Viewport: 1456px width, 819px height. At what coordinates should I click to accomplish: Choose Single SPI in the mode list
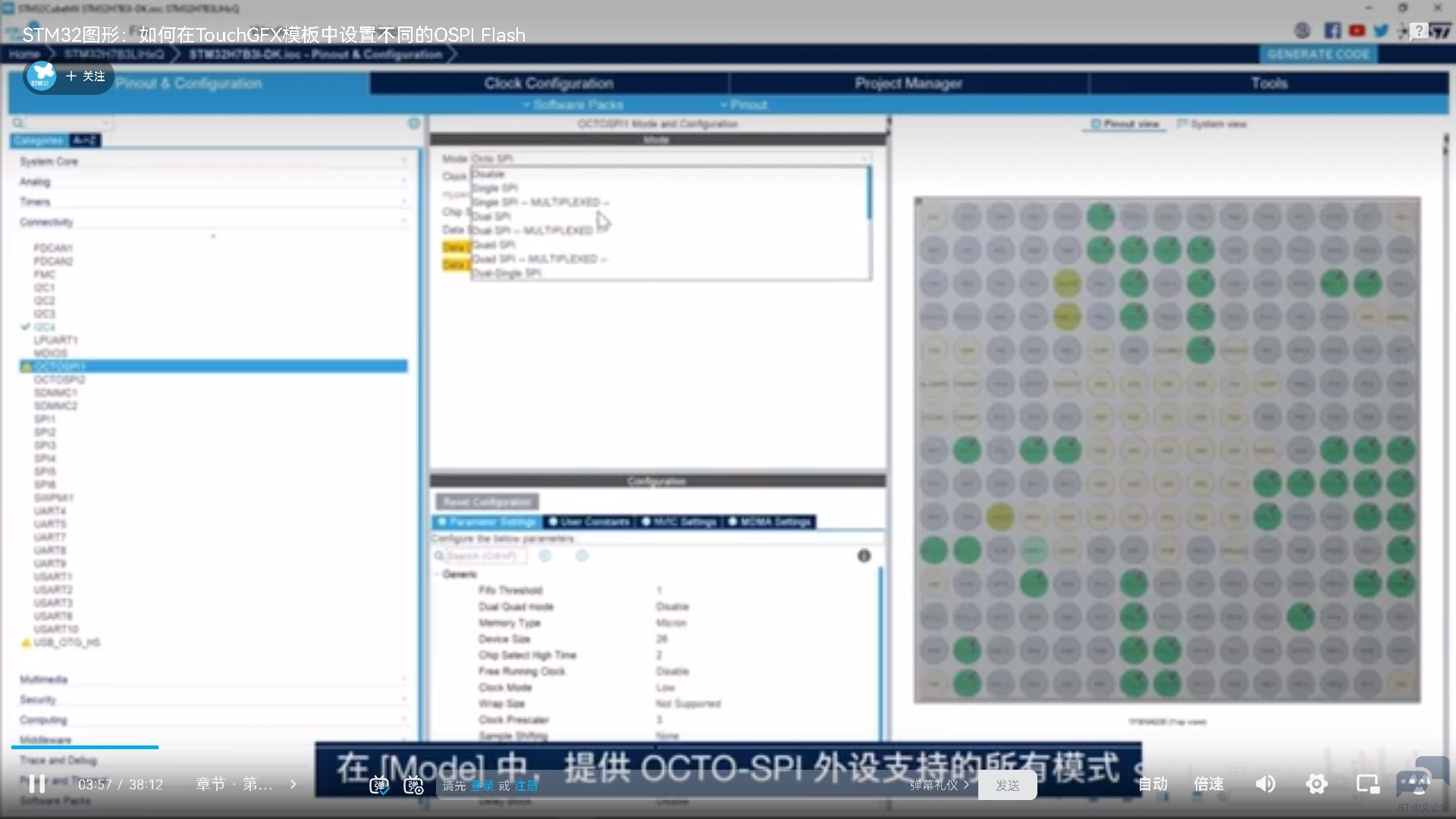(670, 188)
